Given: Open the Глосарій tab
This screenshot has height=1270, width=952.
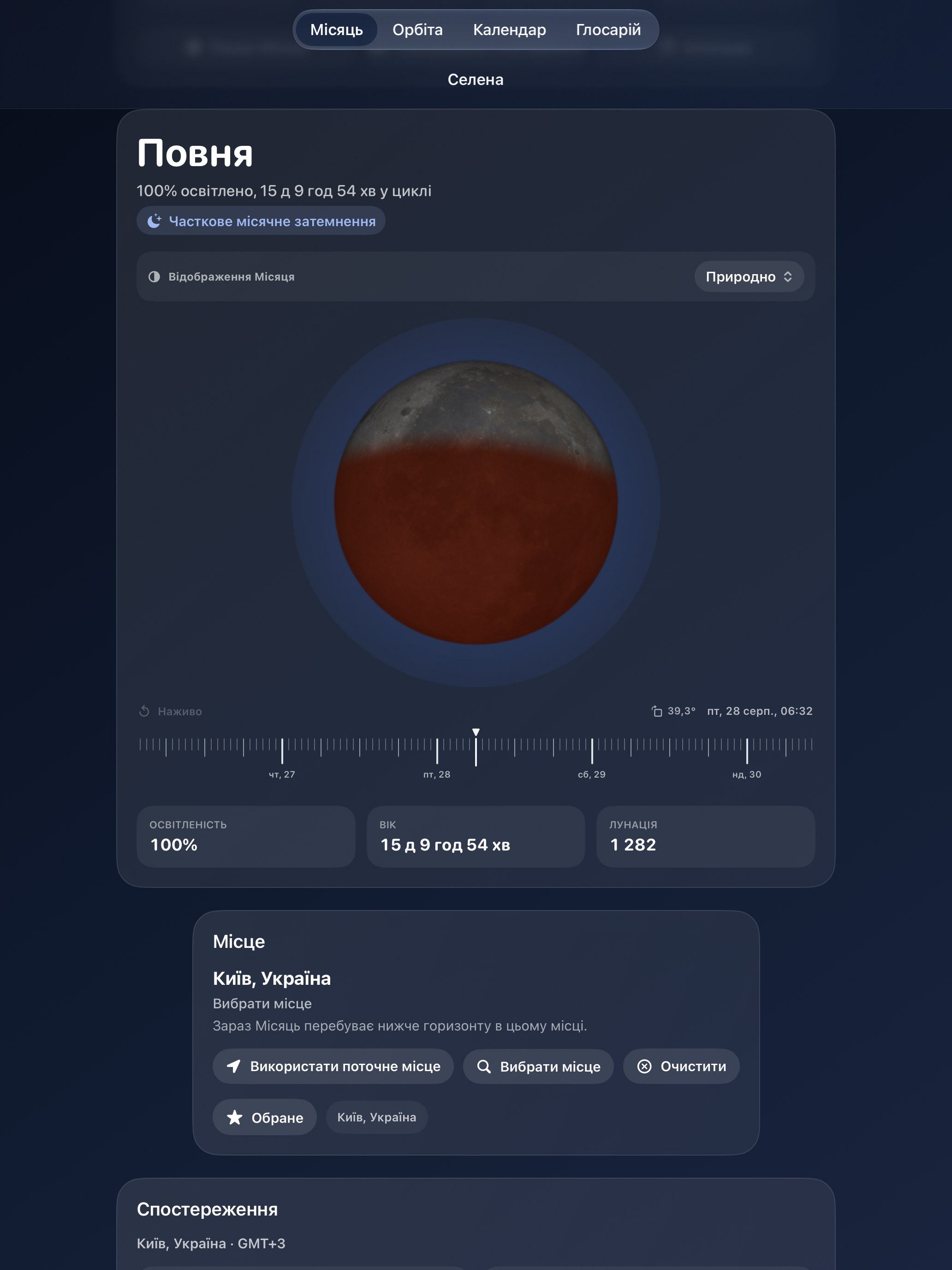Looking at the screenshot, I should [608, 30].
